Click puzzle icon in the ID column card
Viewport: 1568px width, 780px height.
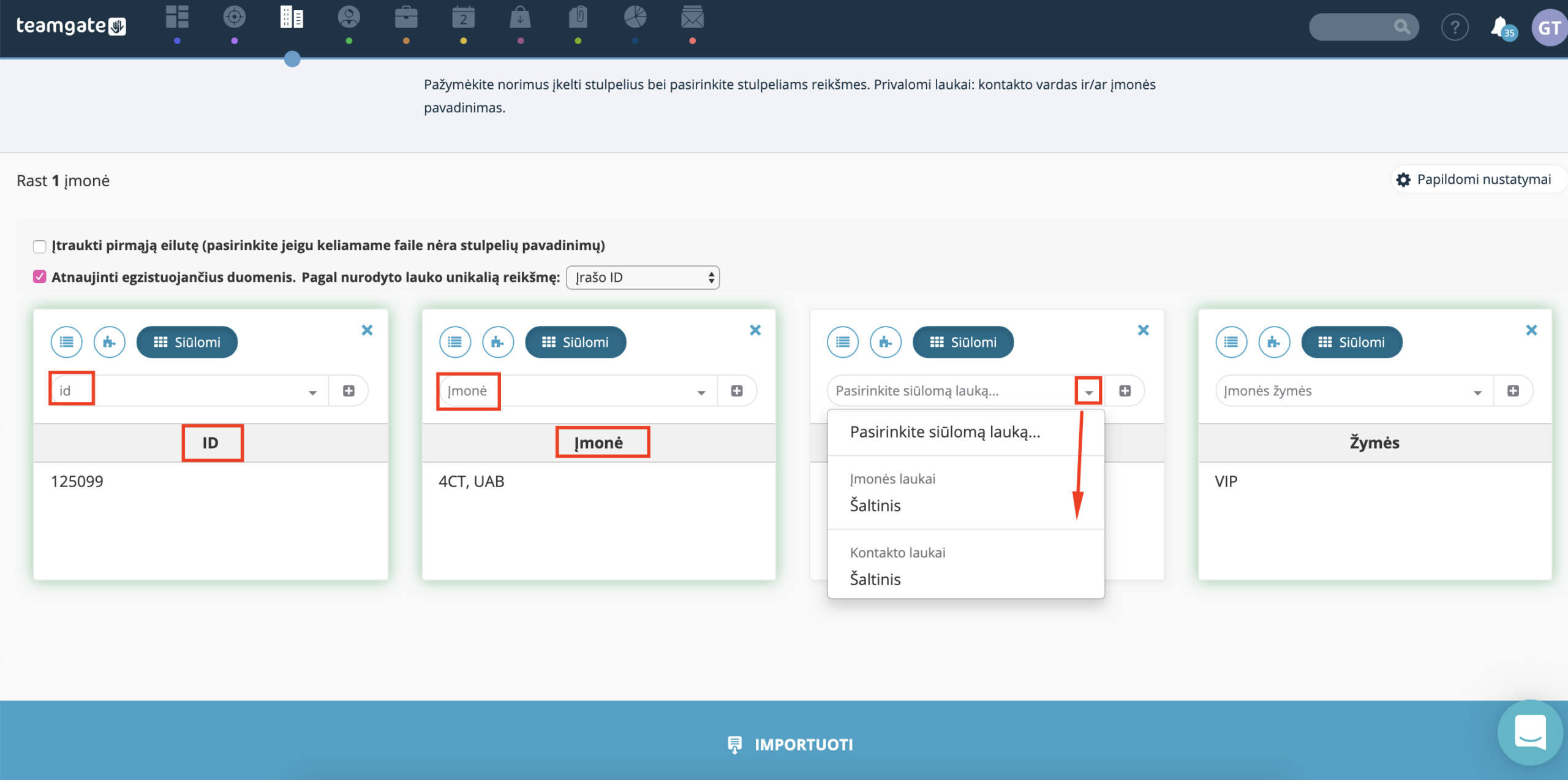[x=110, y=342]
